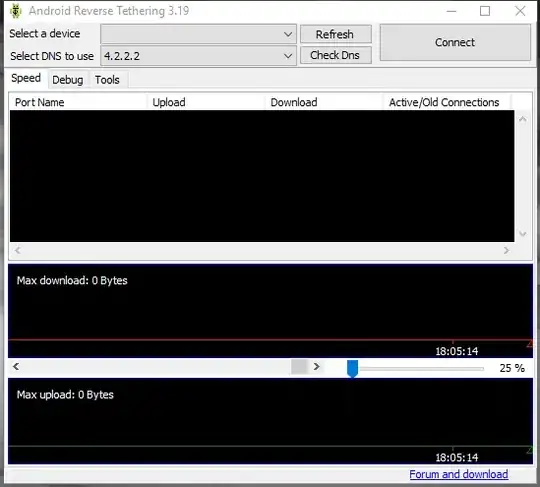Click the zoom slider track near 25 %
This screenshot has height=487, width=540.
(x=422, y=369)
